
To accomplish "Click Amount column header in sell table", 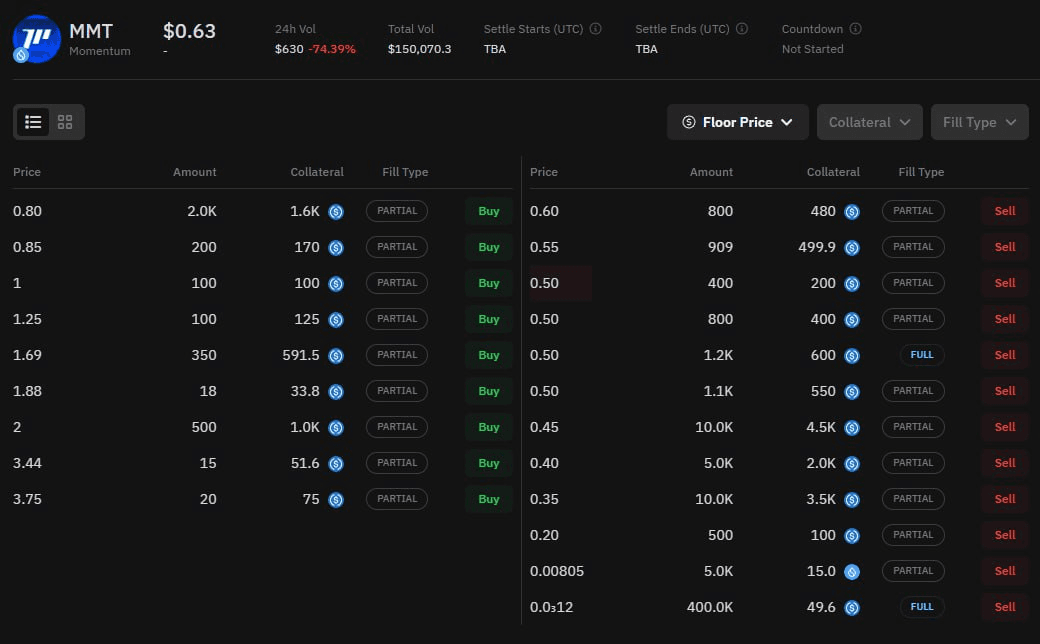I will click(x=711, y=172).
